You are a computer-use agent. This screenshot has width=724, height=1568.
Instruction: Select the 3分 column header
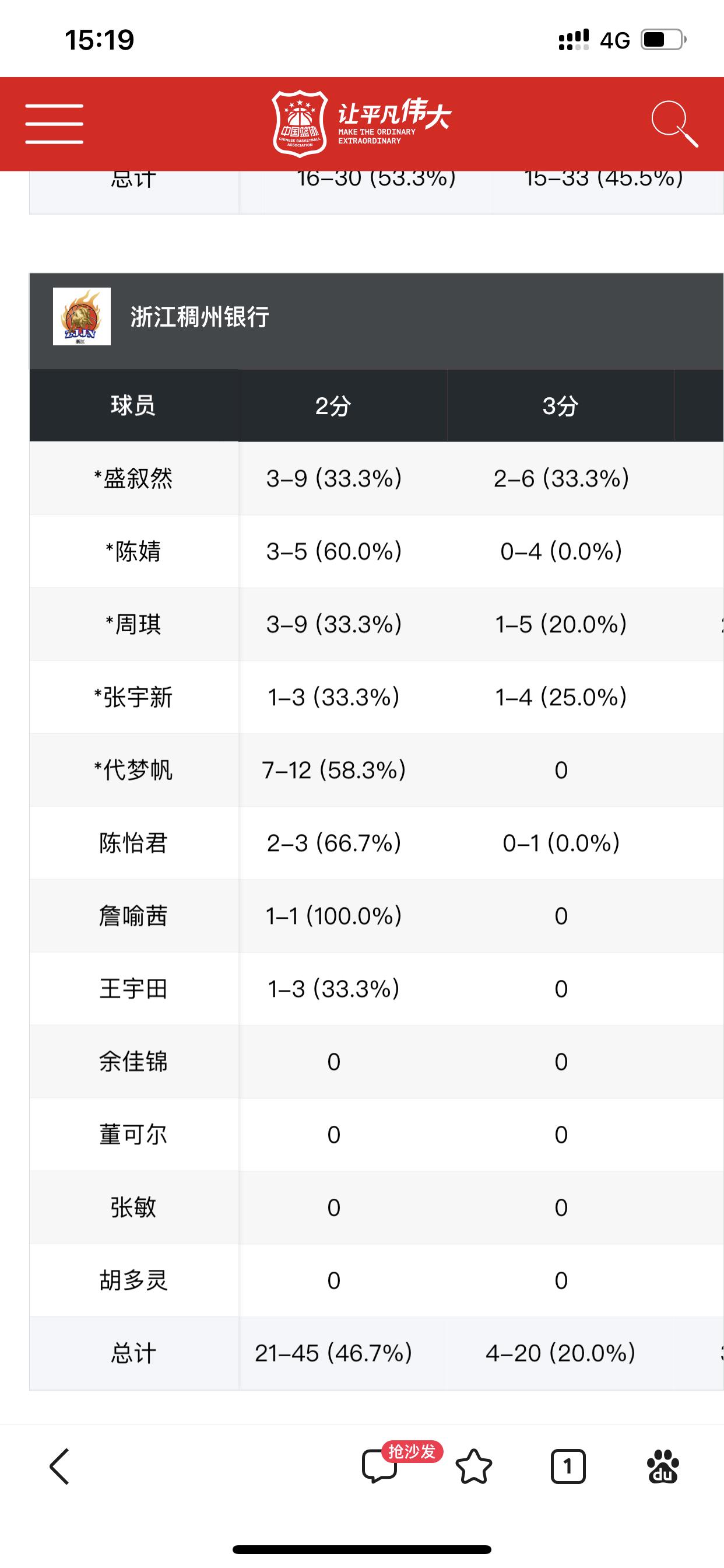560,405
